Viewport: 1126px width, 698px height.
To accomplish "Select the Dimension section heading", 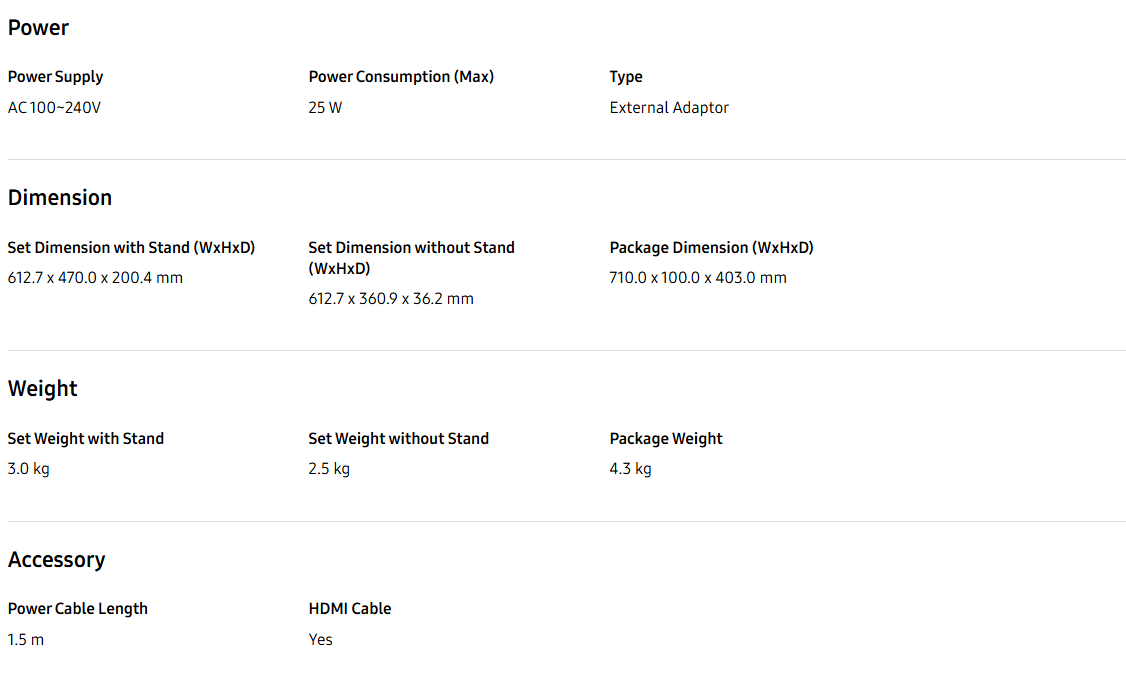I will pos(60,197).
